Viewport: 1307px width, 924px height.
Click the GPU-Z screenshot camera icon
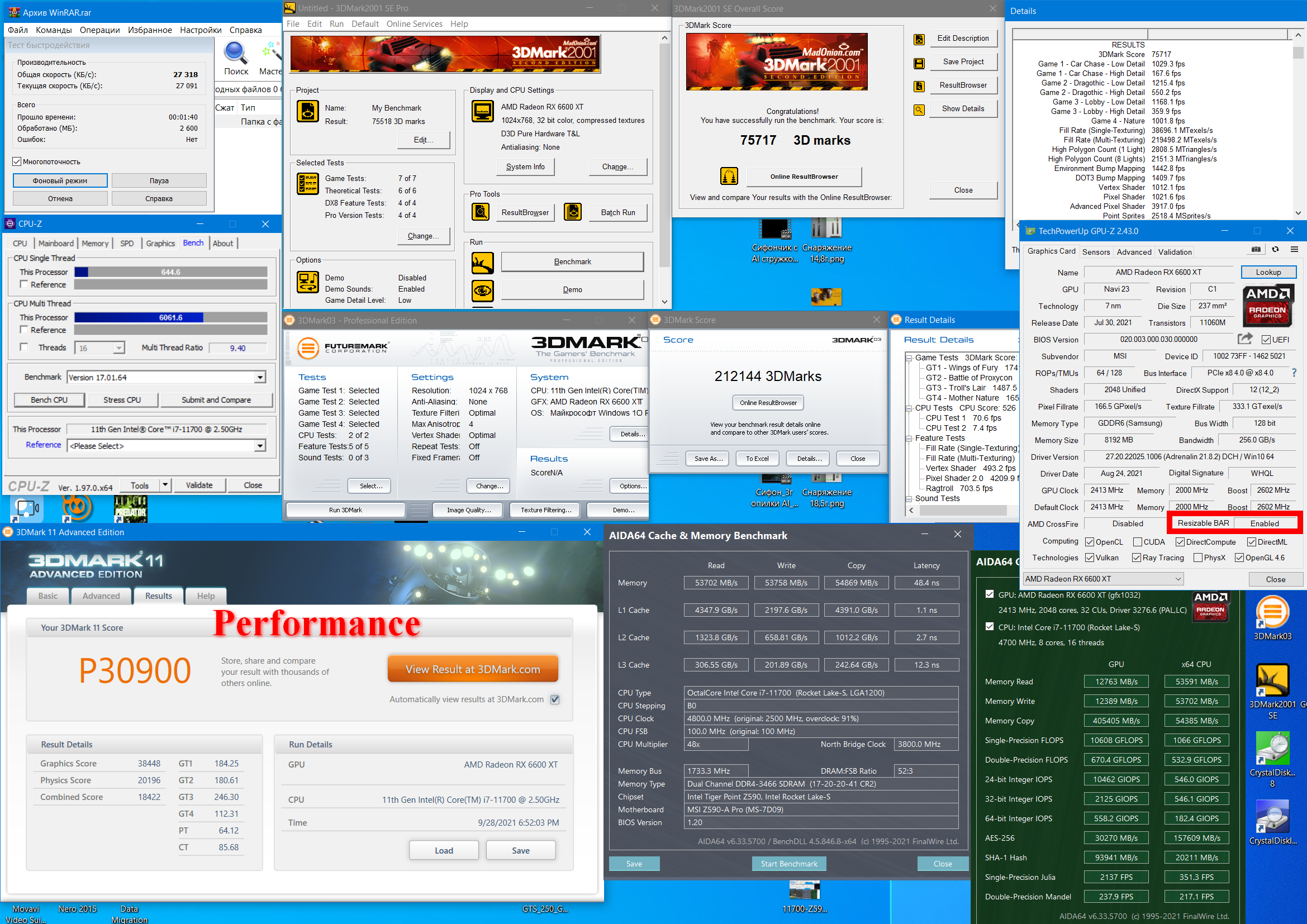click(x=1256, y=249)
